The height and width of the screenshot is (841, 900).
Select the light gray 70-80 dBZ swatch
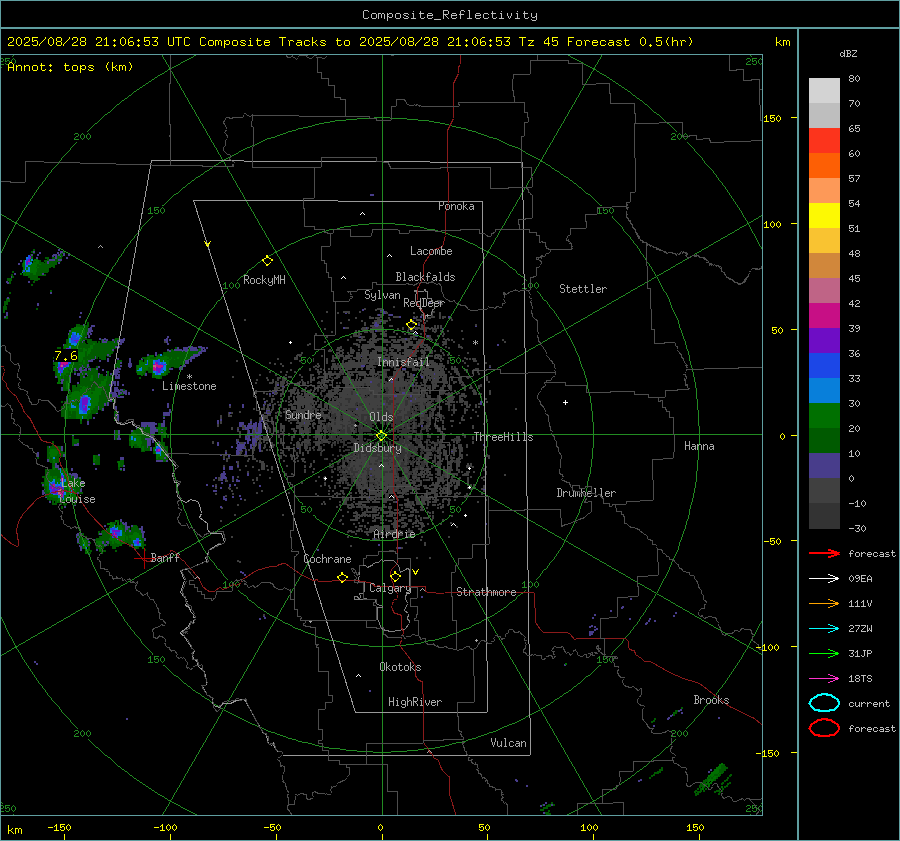[x=824, y=90]
